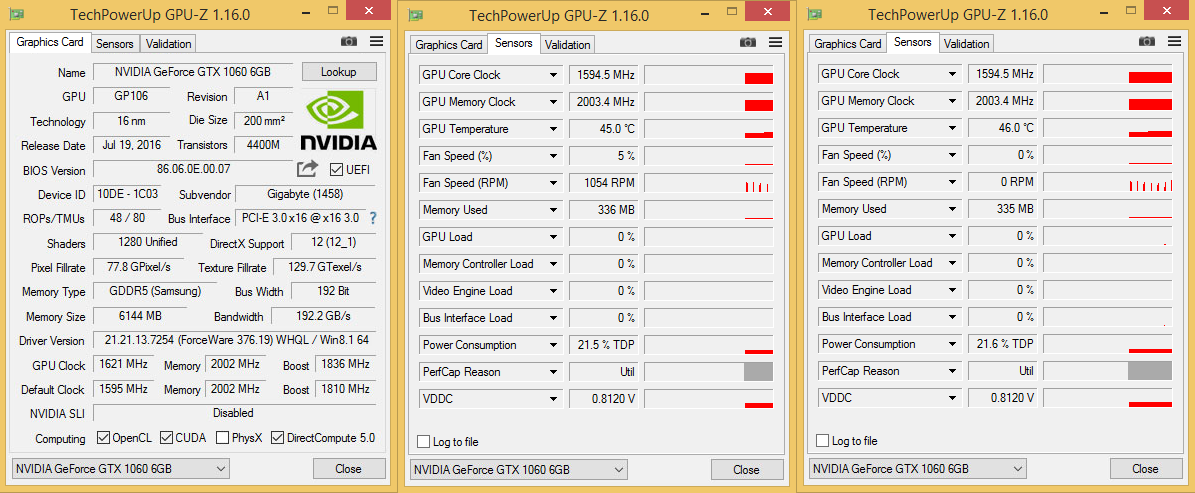This screenshot has width=1195, height=493.
Task: Open the hamburger menu in middle window
Action: (x=776, y=43)
